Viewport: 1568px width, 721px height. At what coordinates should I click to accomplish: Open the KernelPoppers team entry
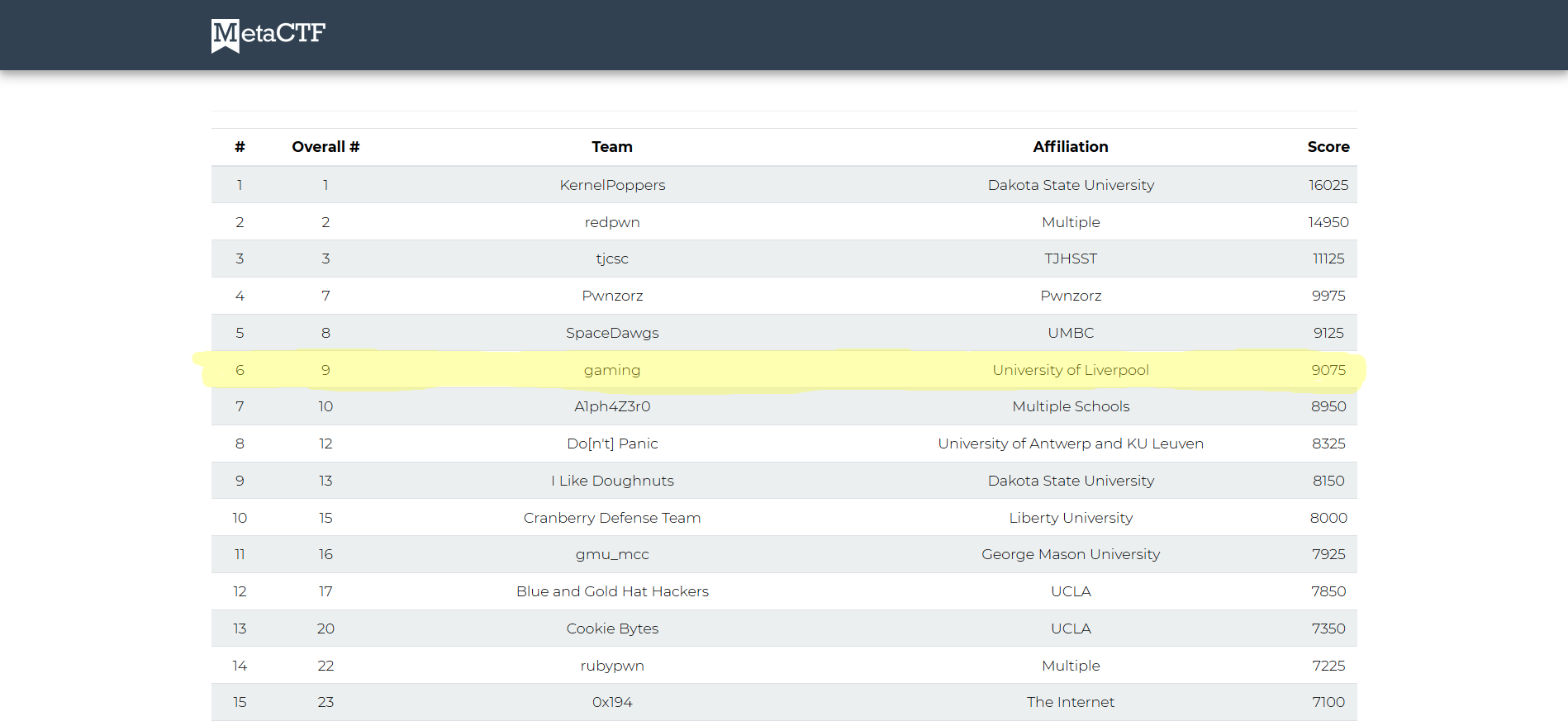point(612,185)
